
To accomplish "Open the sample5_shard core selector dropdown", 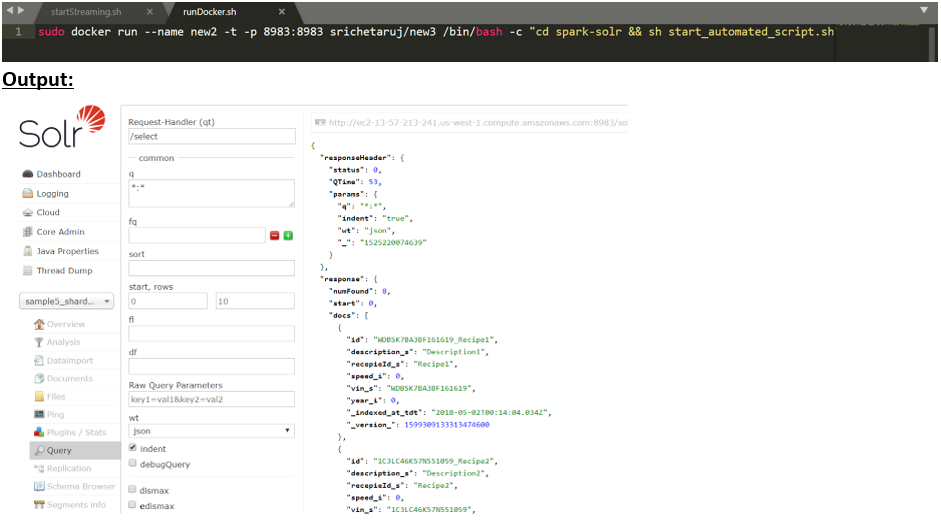I will coord(67,301).
